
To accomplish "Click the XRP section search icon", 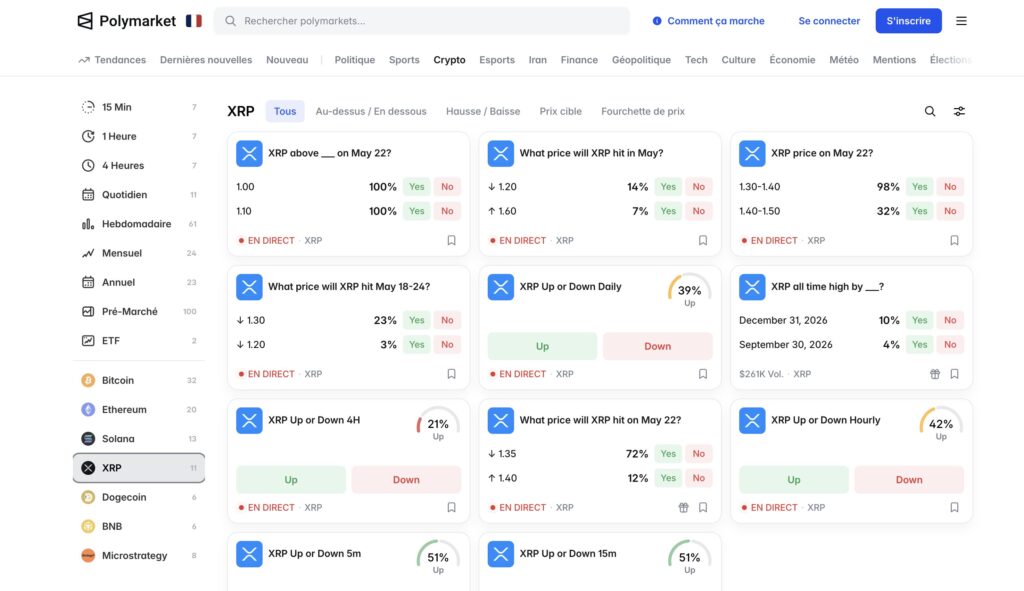I will click(x=930, y=111).
